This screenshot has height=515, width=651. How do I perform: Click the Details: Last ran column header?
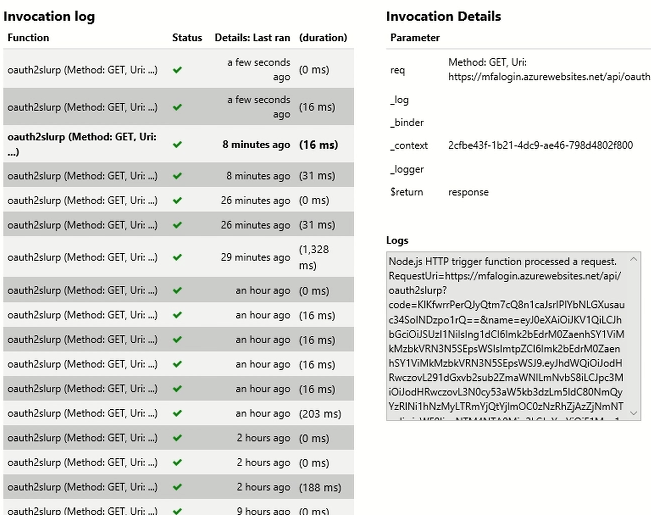click(252, 38)
